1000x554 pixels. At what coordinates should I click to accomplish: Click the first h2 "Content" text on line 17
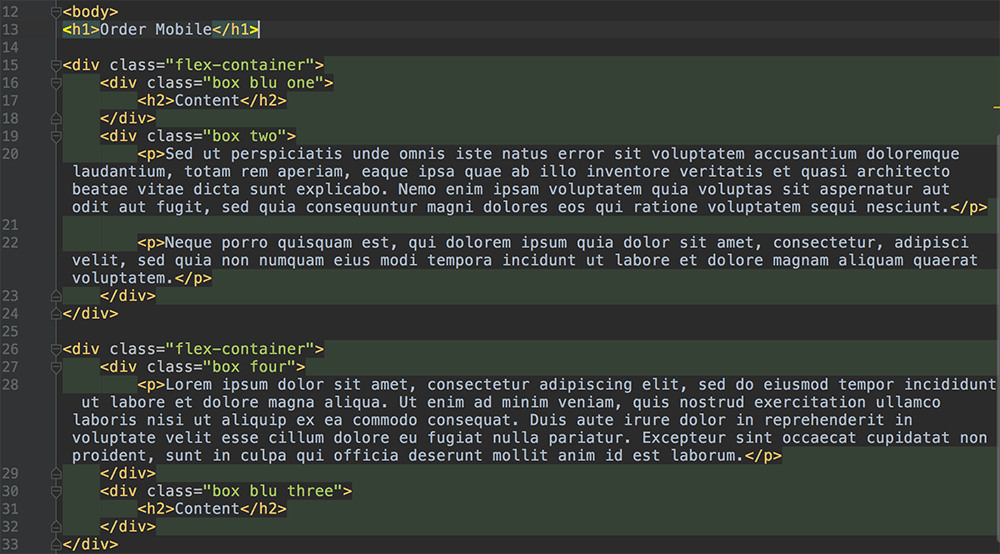[207, 101]
